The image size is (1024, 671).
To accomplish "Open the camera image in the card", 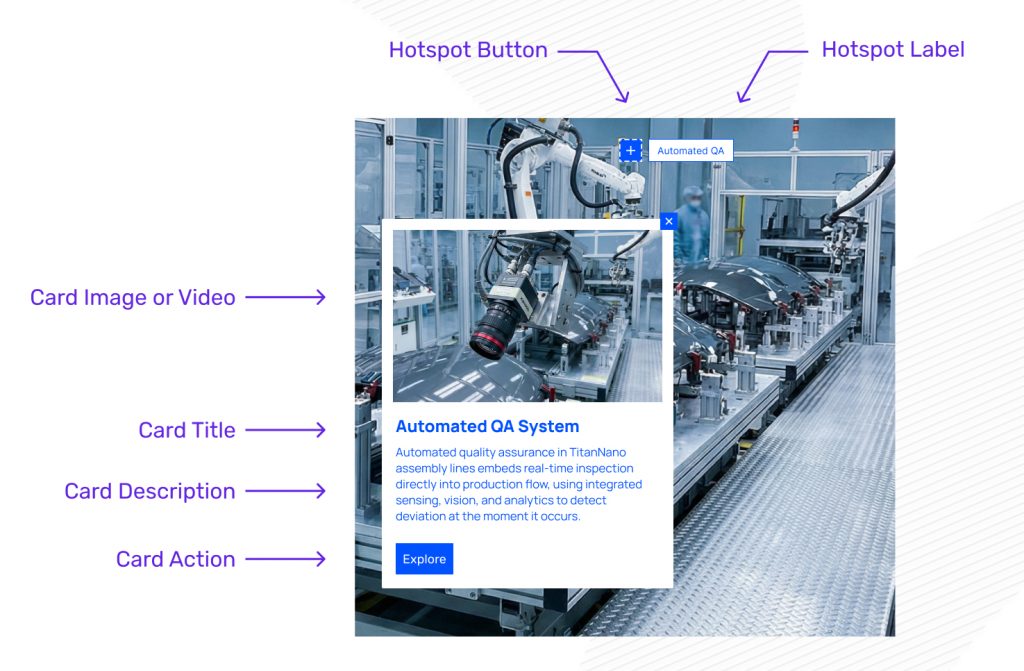I will 527,316.
